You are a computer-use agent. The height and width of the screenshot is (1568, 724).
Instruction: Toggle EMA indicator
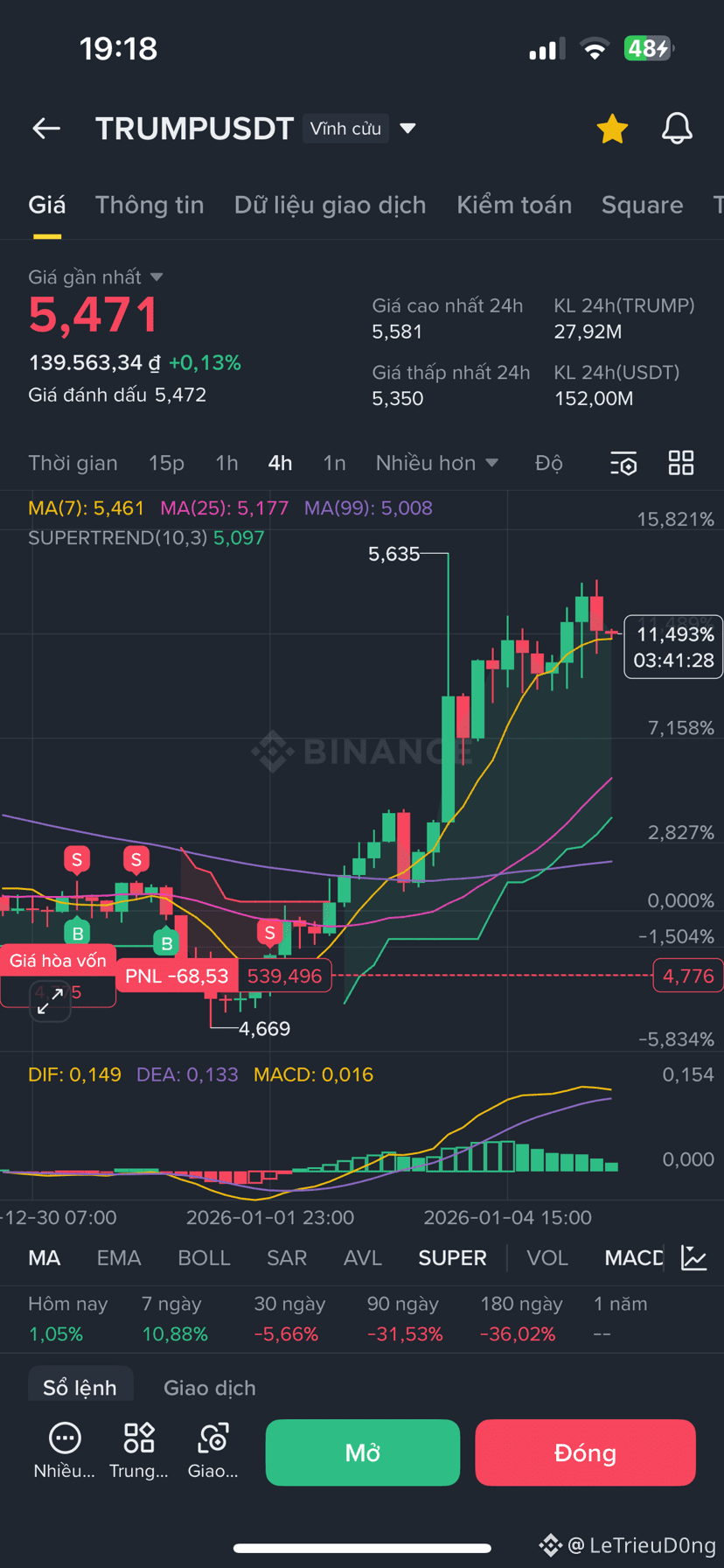(119, 1258)
